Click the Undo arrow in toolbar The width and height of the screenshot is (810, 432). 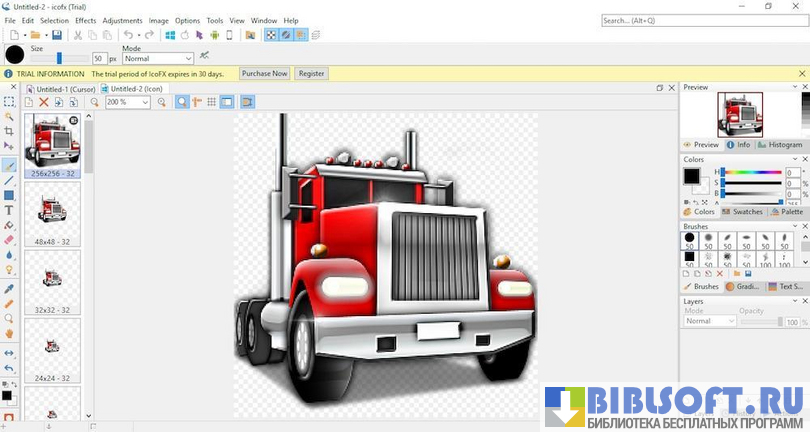(x=127, y=35)
